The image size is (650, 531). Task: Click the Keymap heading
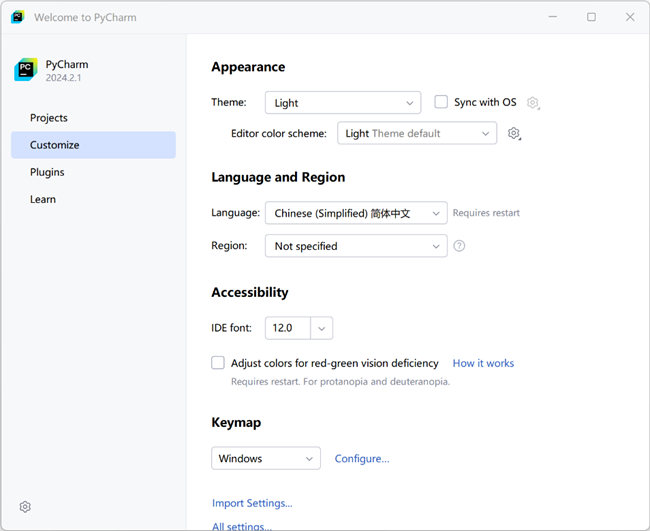coord(236,422)
